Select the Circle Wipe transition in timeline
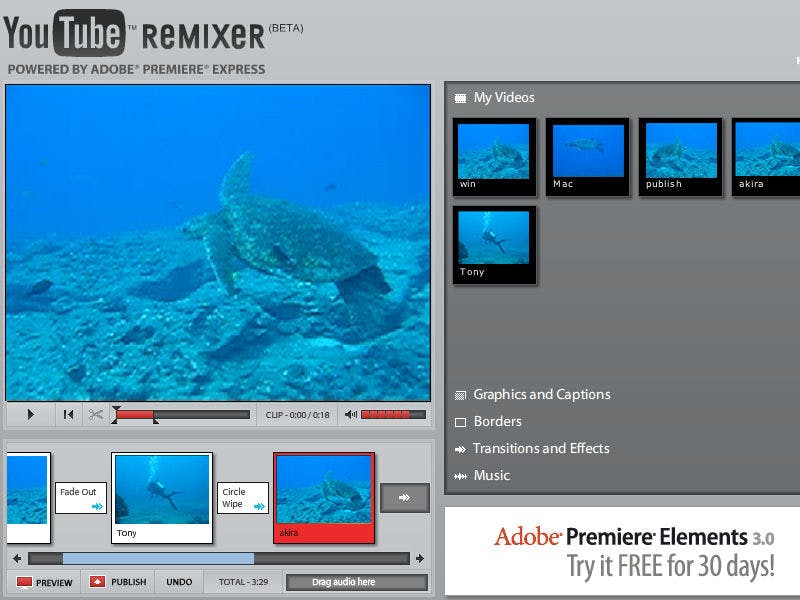 [x=243, y=497]
